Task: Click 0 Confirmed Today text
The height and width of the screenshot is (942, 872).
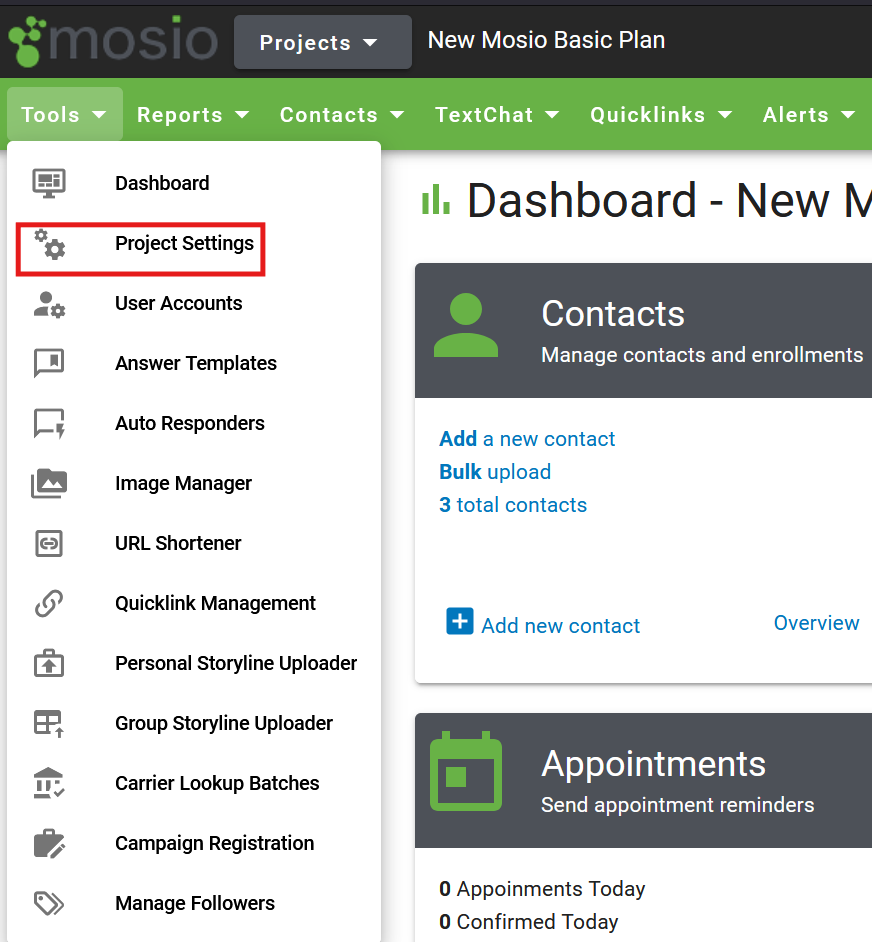Action: coord(528,922)
